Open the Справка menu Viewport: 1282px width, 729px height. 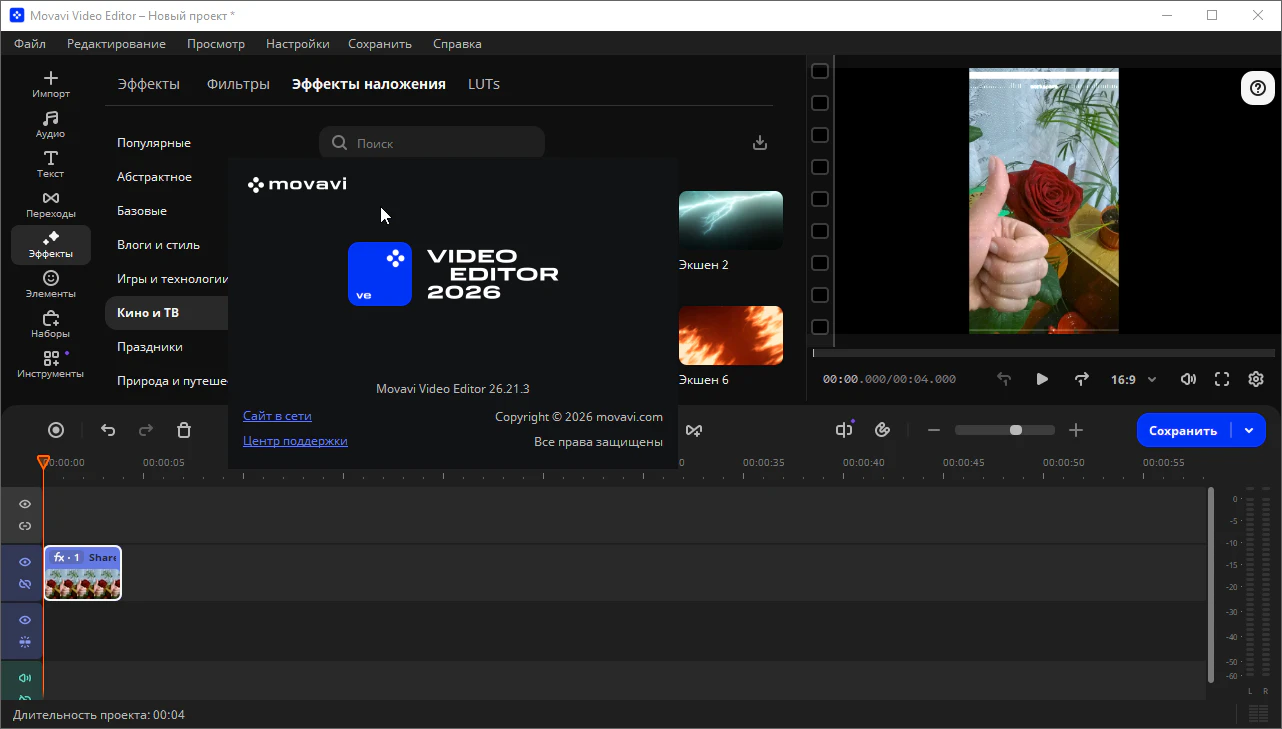pos(457,44)
